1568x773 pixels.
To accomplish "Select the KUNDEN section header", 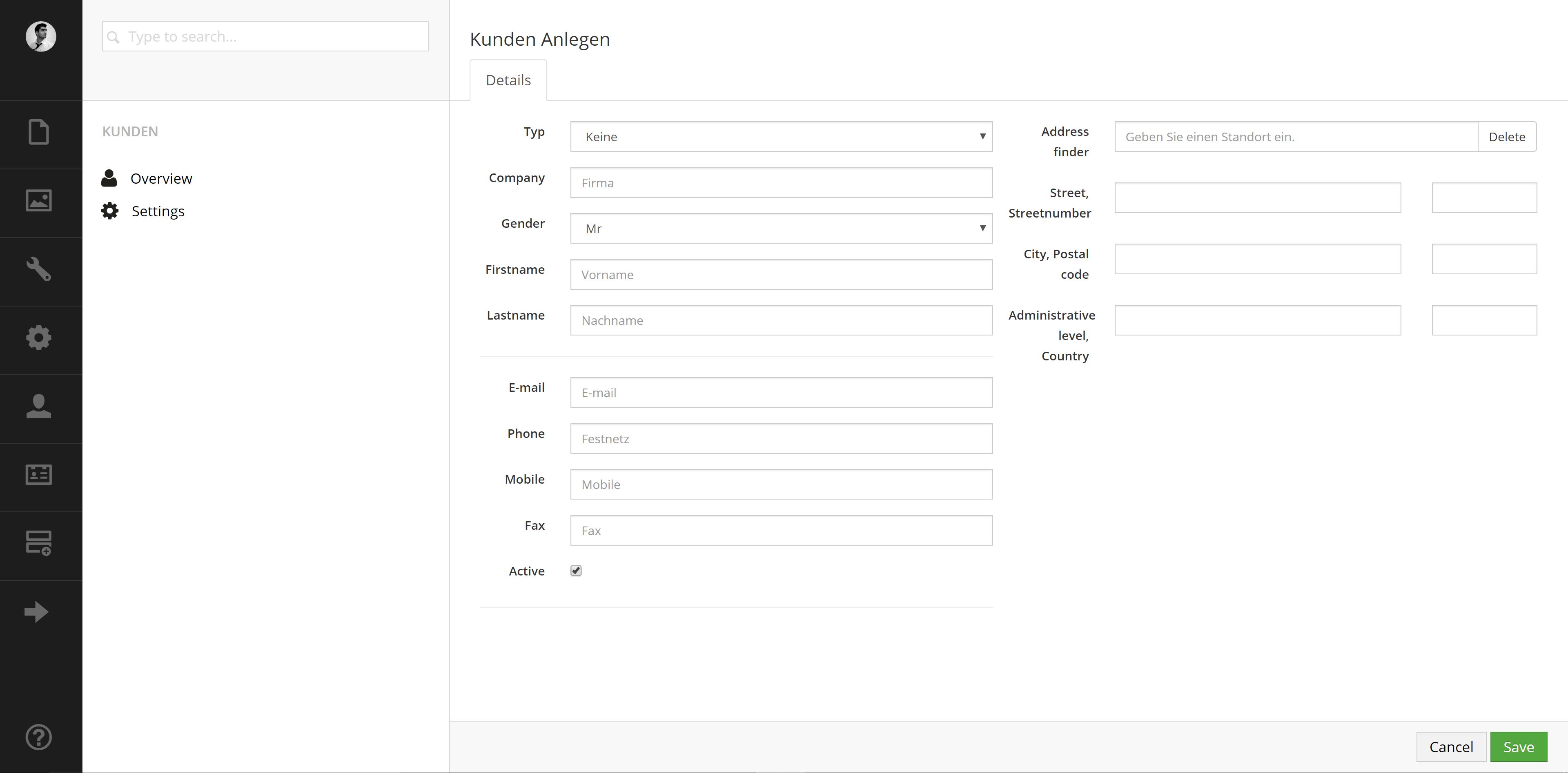I will click(130, 131).
